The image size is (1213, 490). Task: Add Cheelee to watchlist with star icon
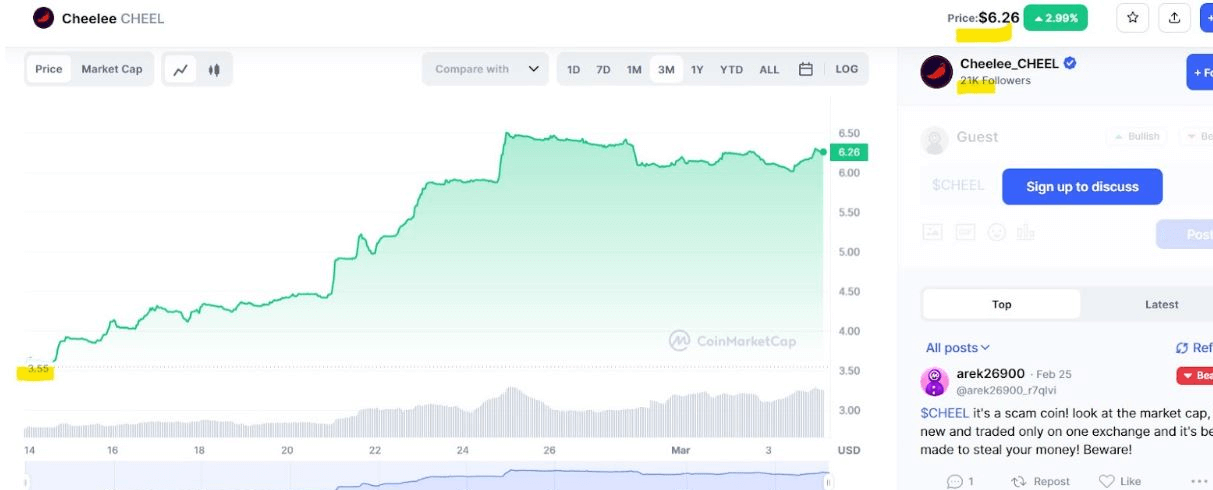click(x=1132, y=18)
